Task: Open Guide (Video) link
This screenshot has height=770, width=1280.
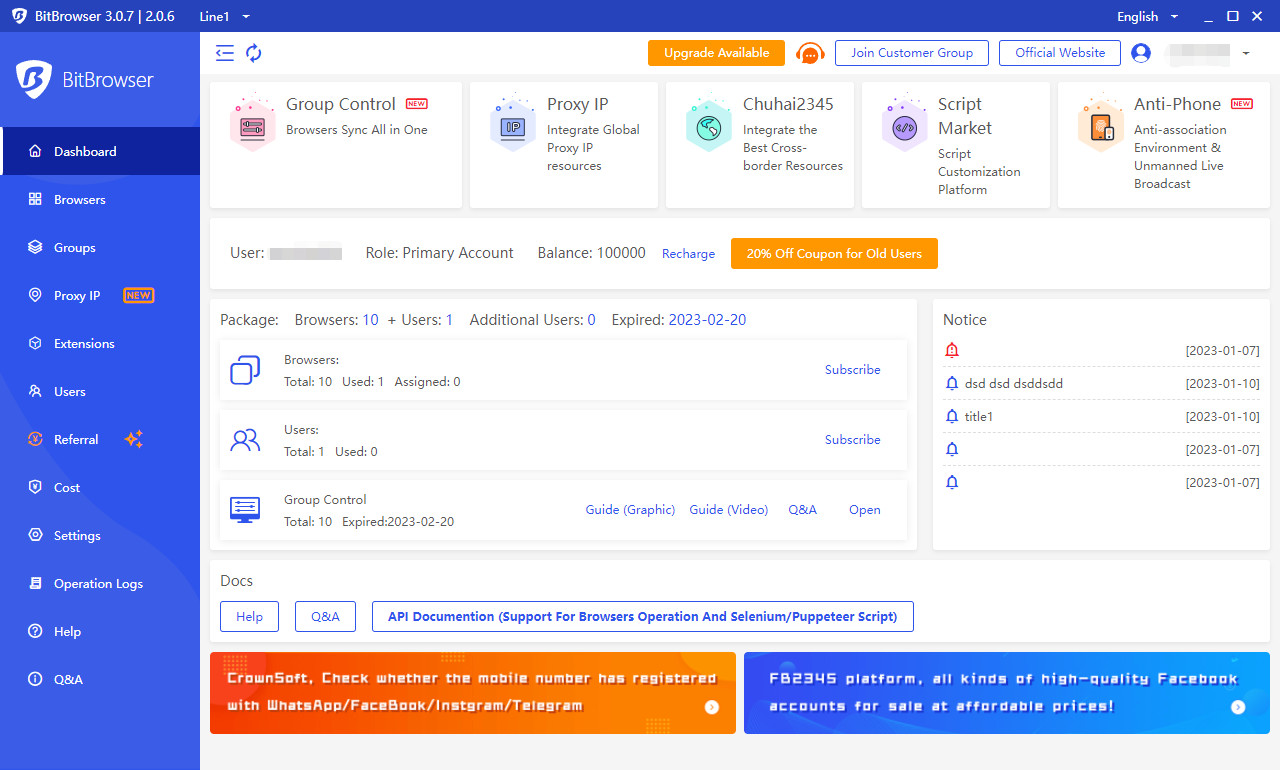Action: [729, 510]
